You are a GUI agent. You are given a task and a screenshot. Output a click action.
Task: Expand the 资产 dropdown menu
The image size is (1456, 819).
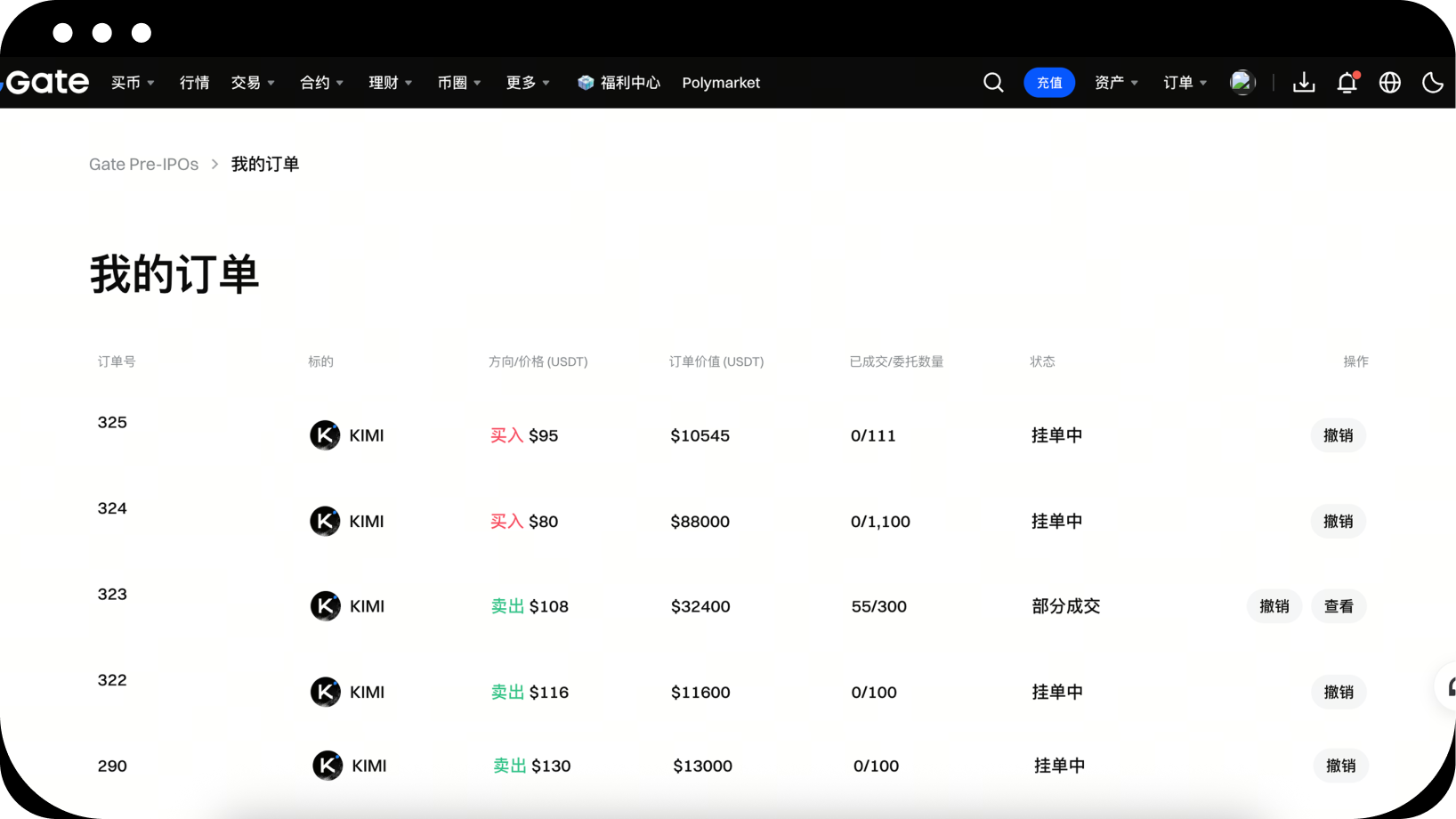(1116, 83)
